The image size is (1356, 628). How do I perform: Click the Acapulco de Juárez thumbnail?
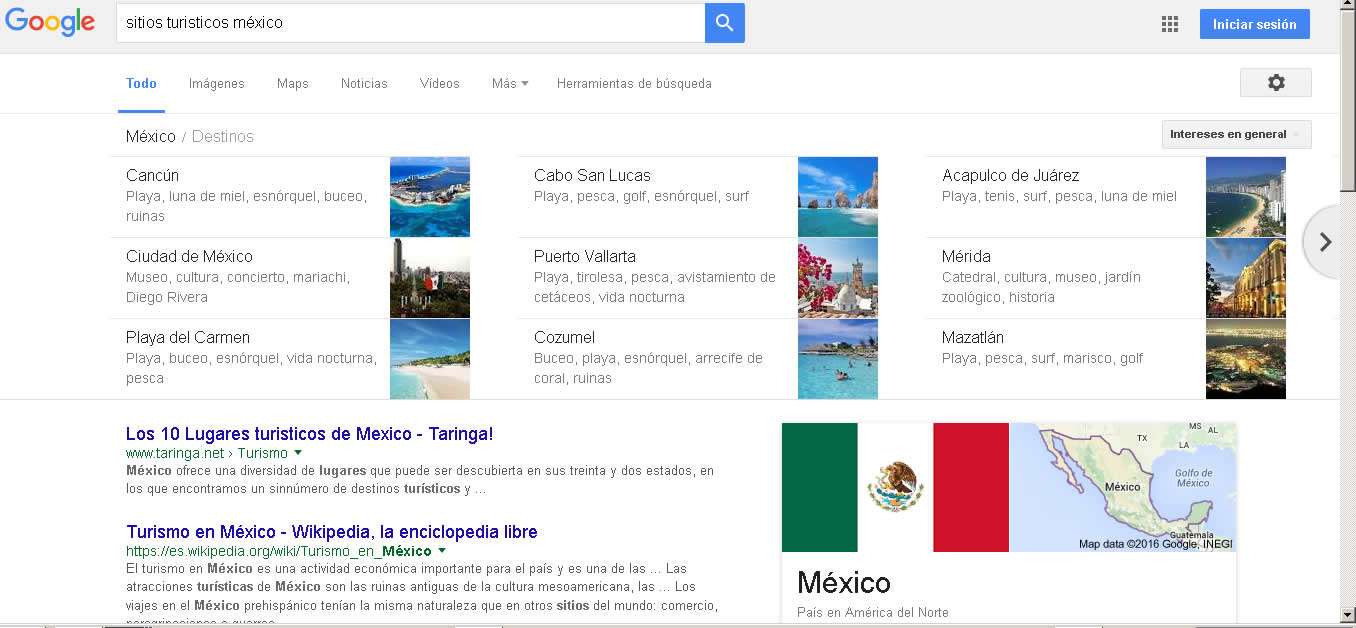[1246, 197]
